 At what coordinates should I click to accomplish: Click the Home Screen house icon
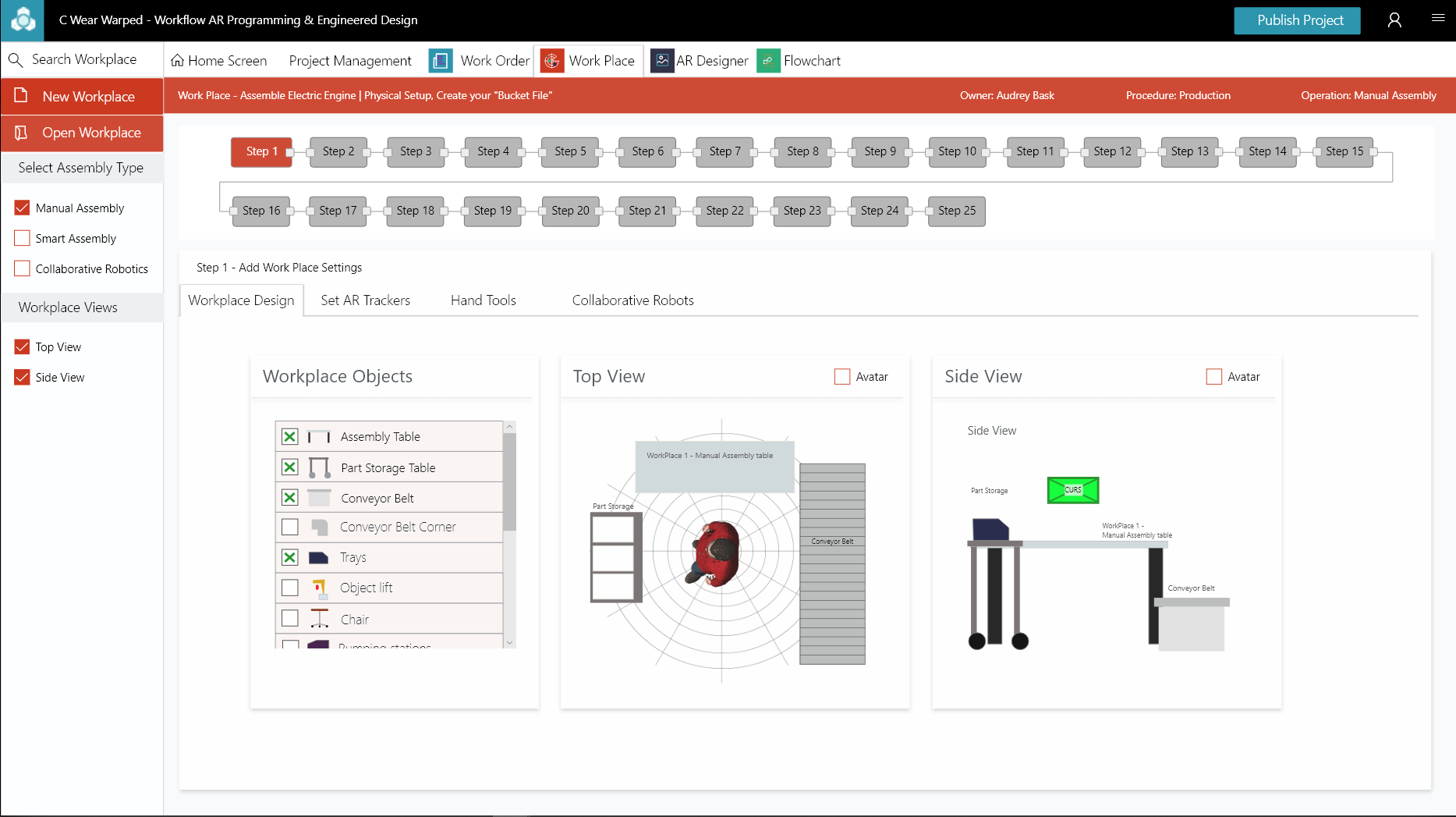pos(177,60)
